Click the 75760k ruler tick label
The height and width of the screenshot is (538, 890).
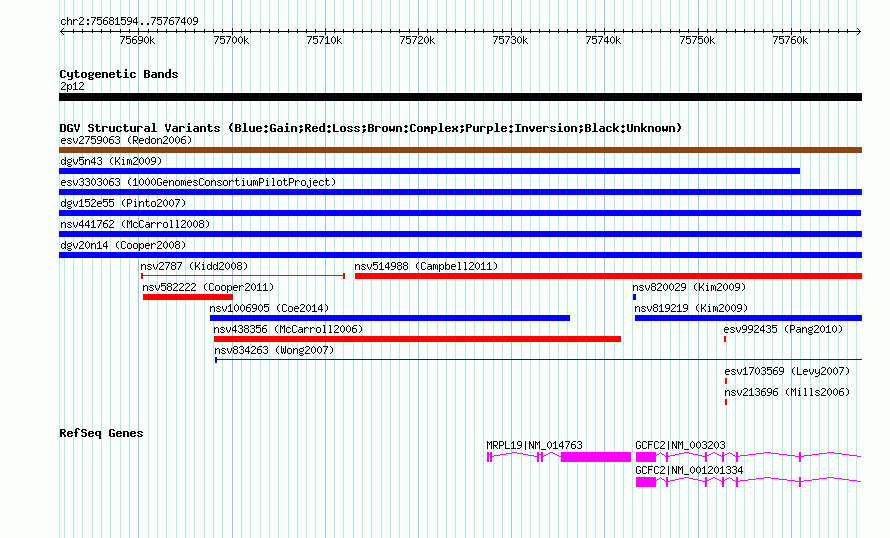tap(790, 40)
